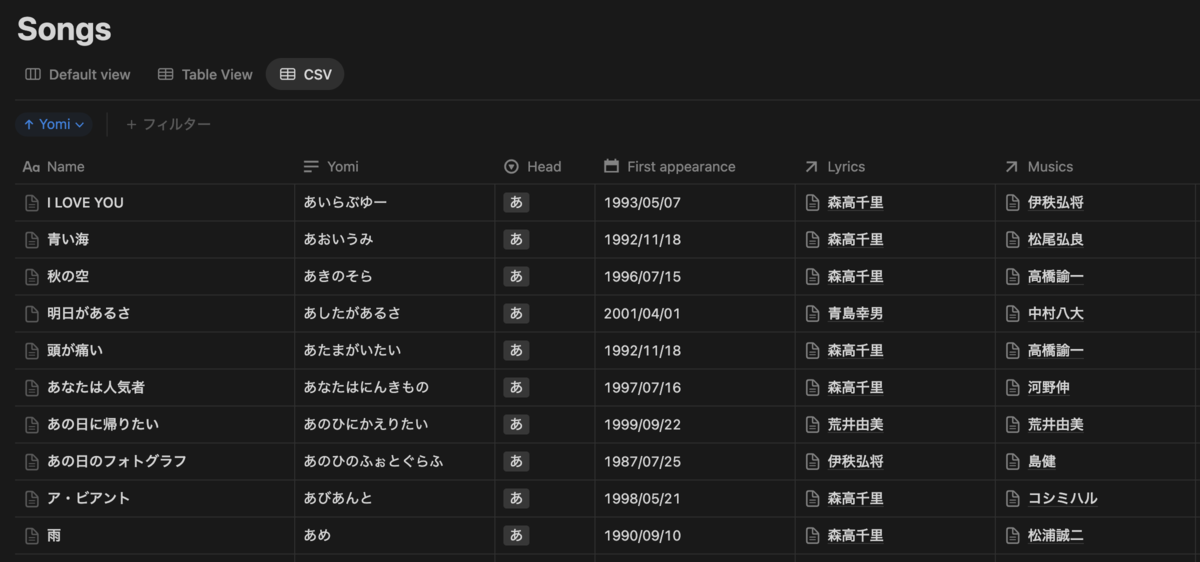The width and height of the screenshot is (1200, 562).
Task: Open lyricist 青島幸男 linked page
Action: [855, 313]
